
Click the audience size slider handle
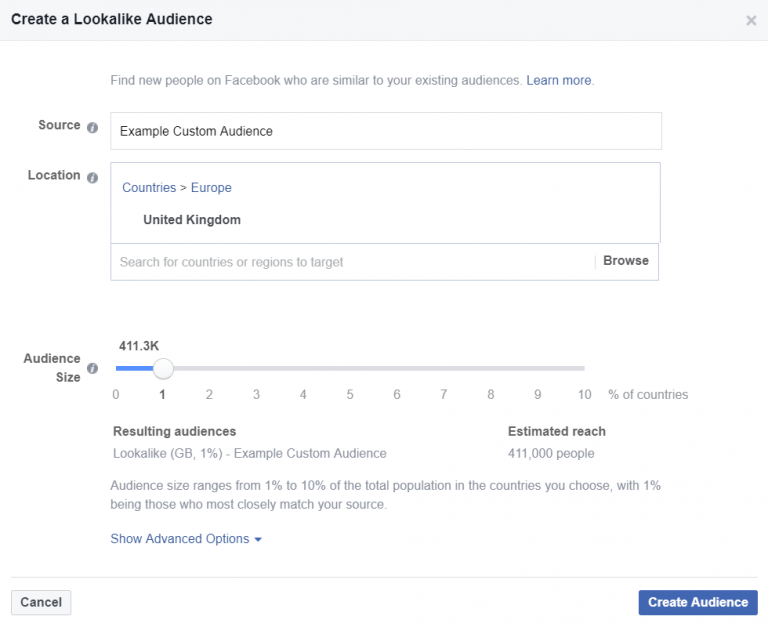click(163, 368)
